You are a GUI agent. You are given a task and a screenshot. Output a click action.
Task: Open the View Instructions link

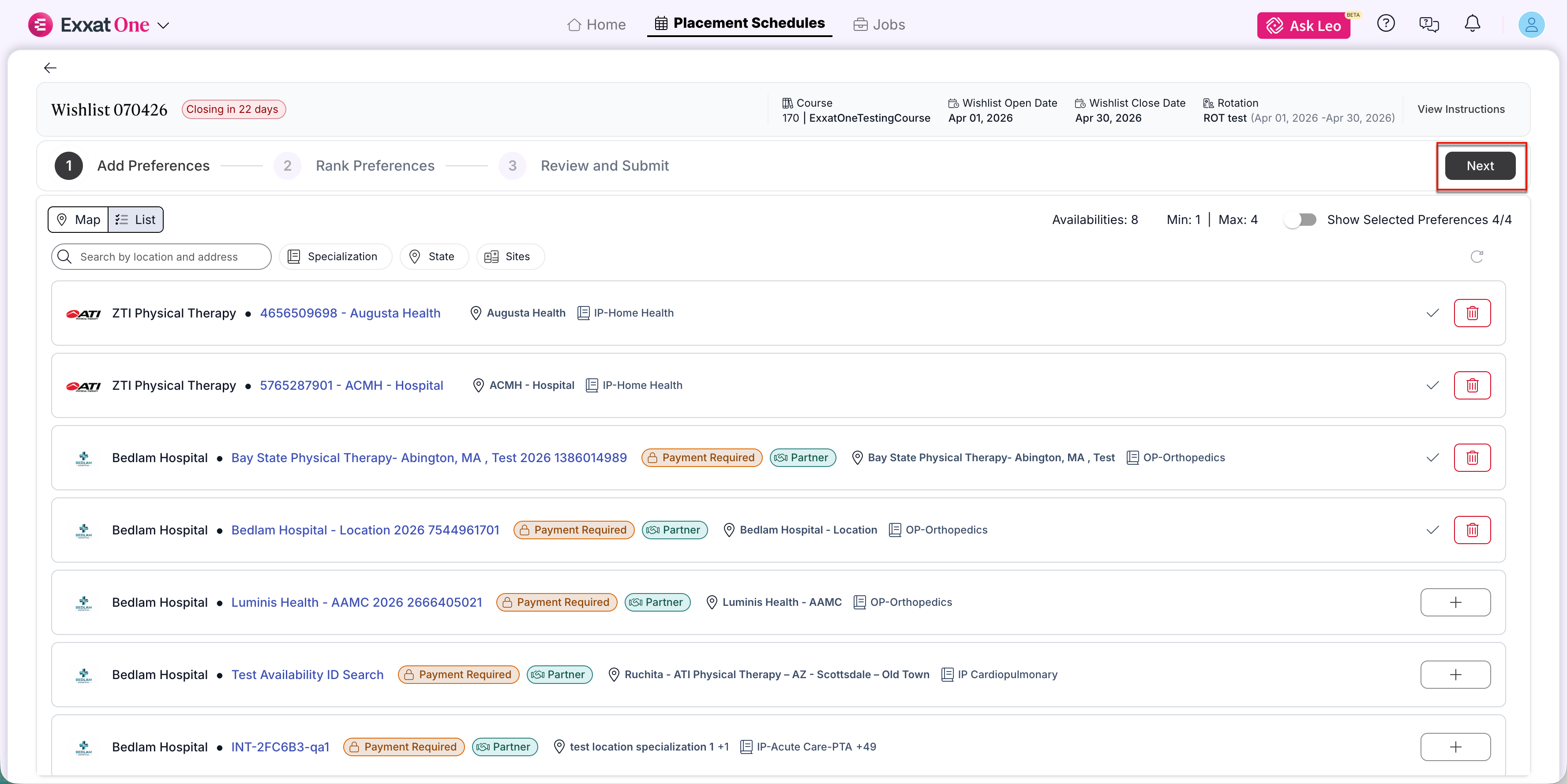click(x=1461, y=109)
